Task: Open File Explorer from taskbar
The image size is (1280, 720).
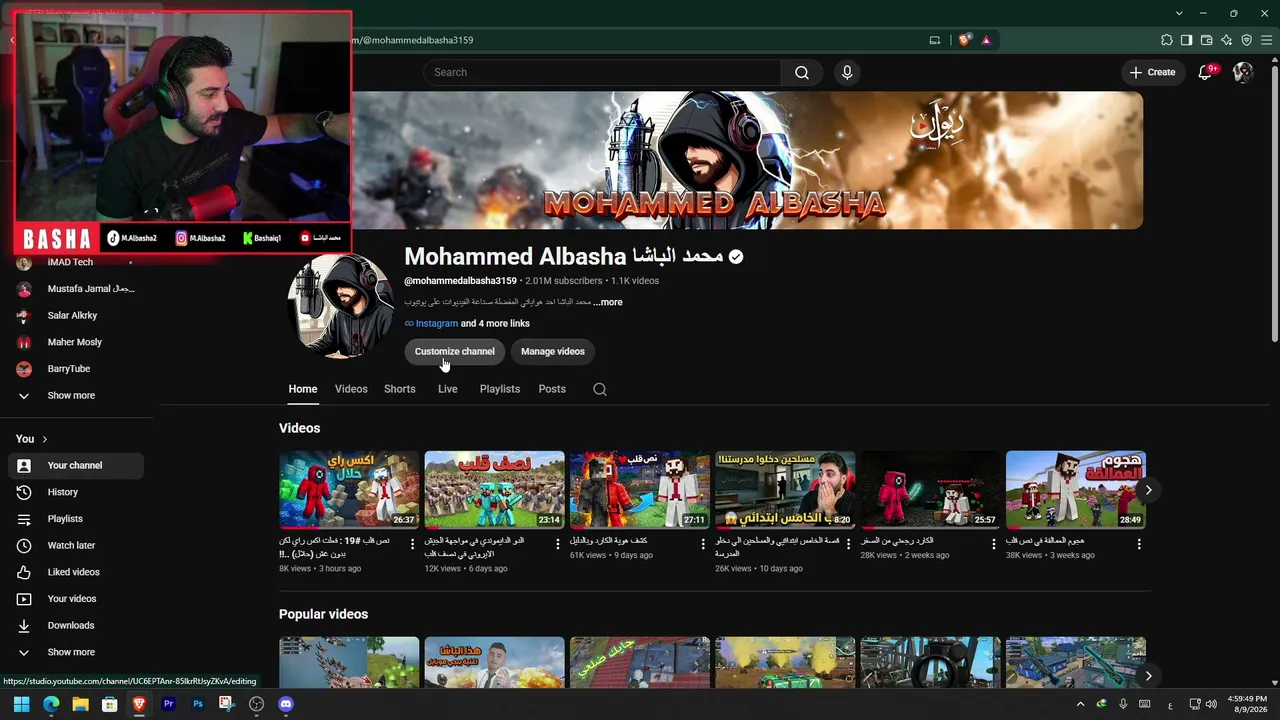Action: pyautogui.click(x=80, y=704)
